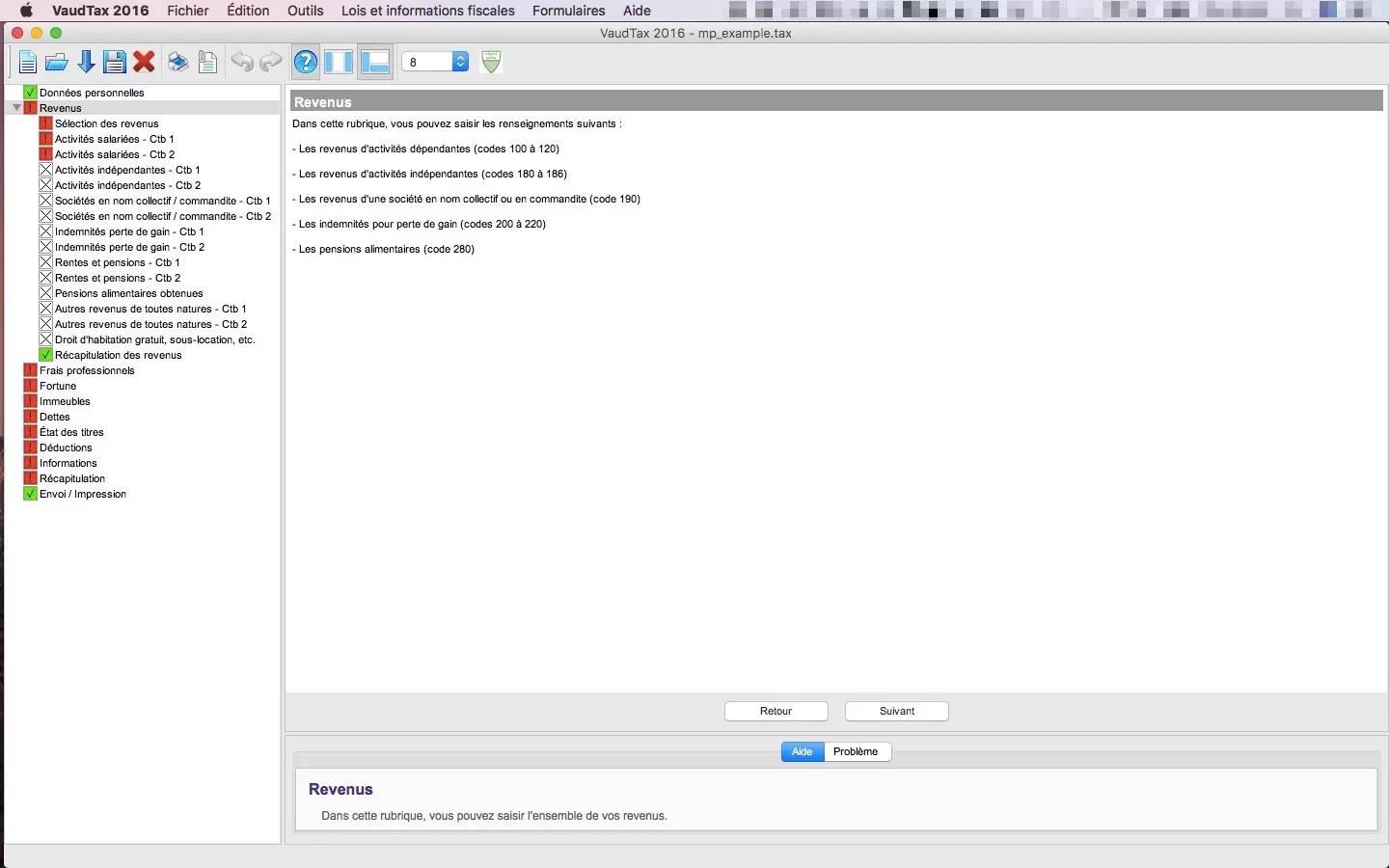The width and height of the screenshot is (1389, 868).
Task: Click the text about codes 180 à 186
Action: [429, 174]
